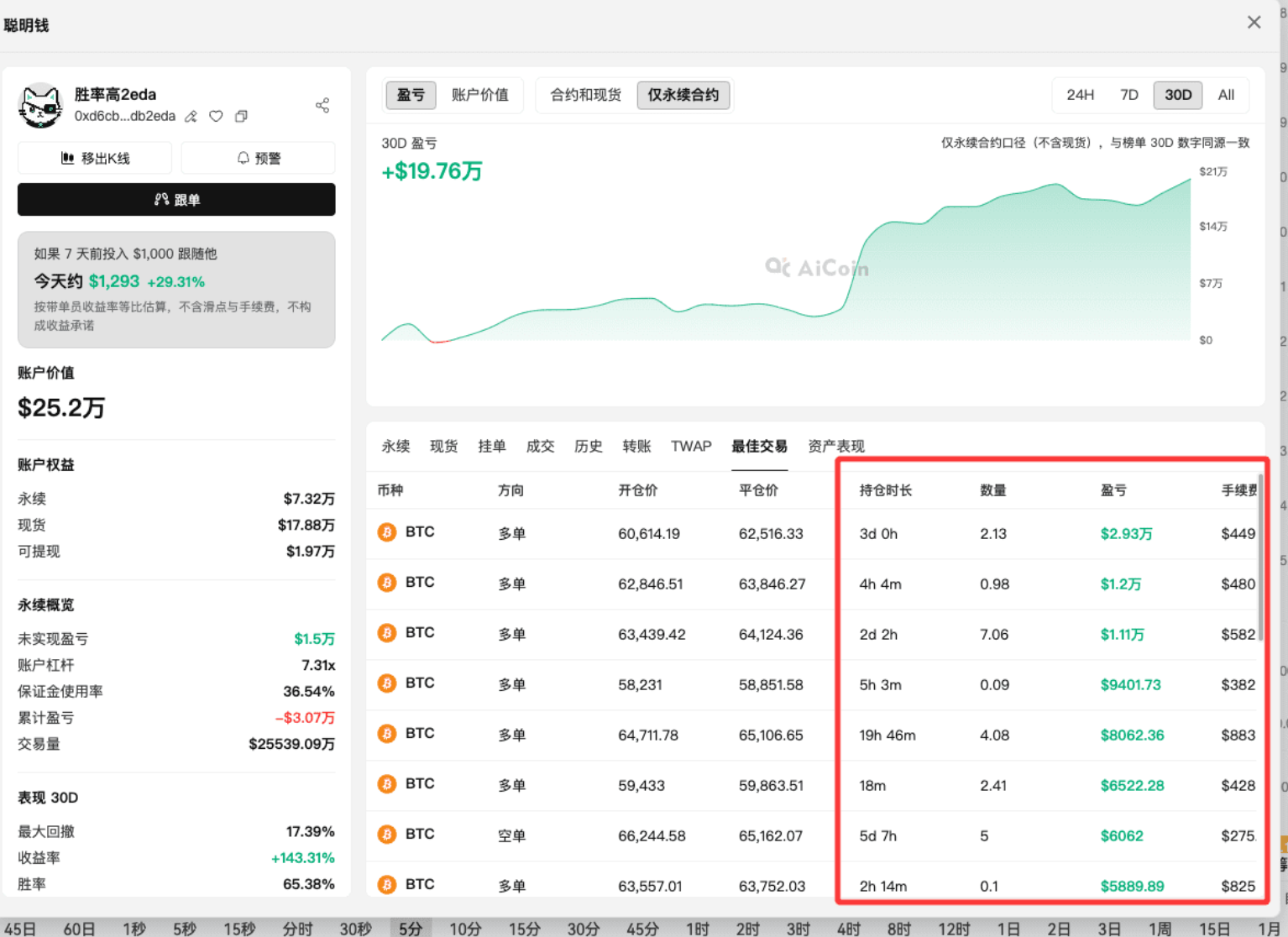Screen dimensions: 1288x937
Task: Set chart range to All
Action: pos(1226,95)
